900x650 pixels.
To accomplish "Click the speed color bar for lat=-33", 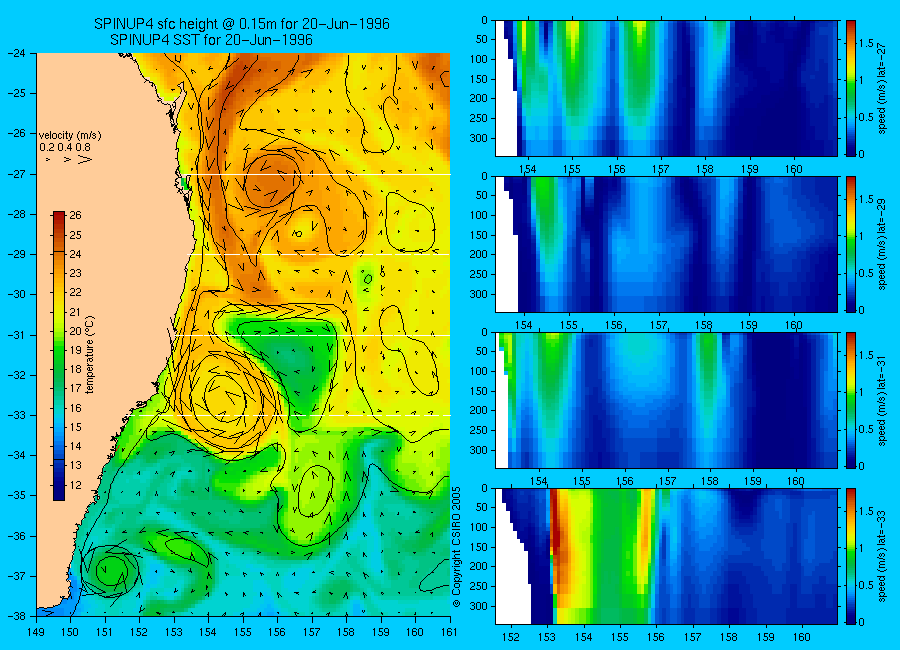I will (850, 556).
